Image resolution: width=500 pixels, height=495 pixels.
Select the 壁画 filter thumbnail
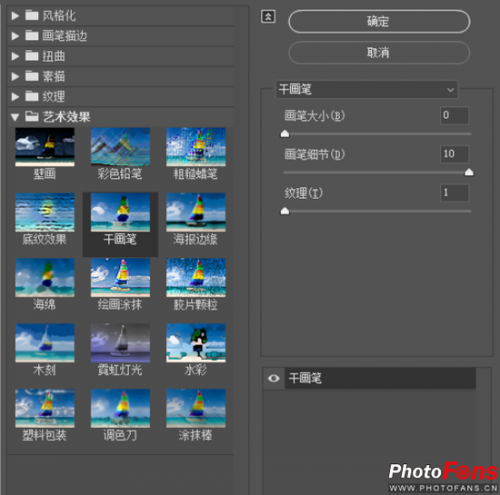(45, 147)
